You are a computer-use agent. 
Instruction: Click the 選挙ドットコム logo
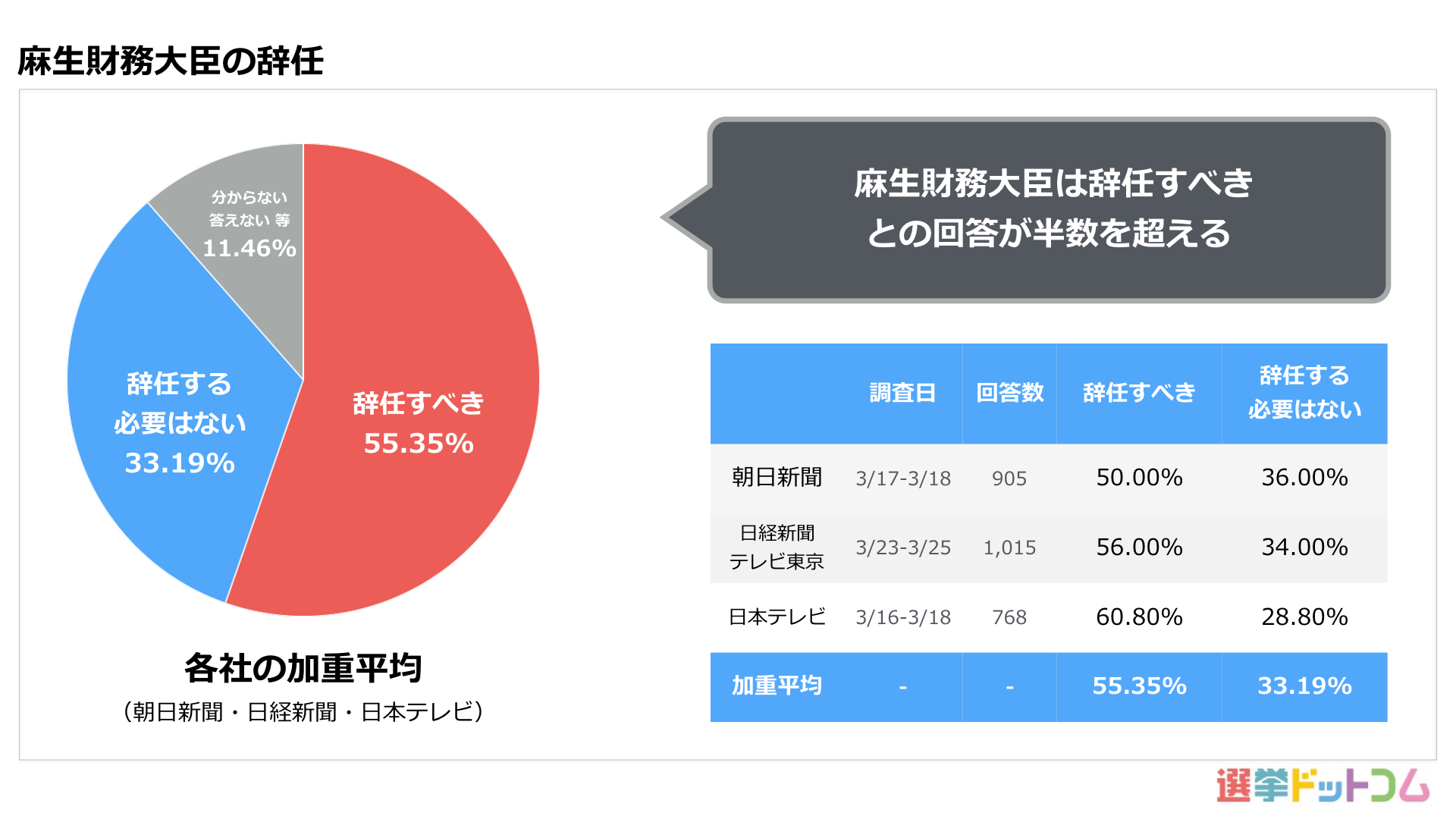[1322, 785]
